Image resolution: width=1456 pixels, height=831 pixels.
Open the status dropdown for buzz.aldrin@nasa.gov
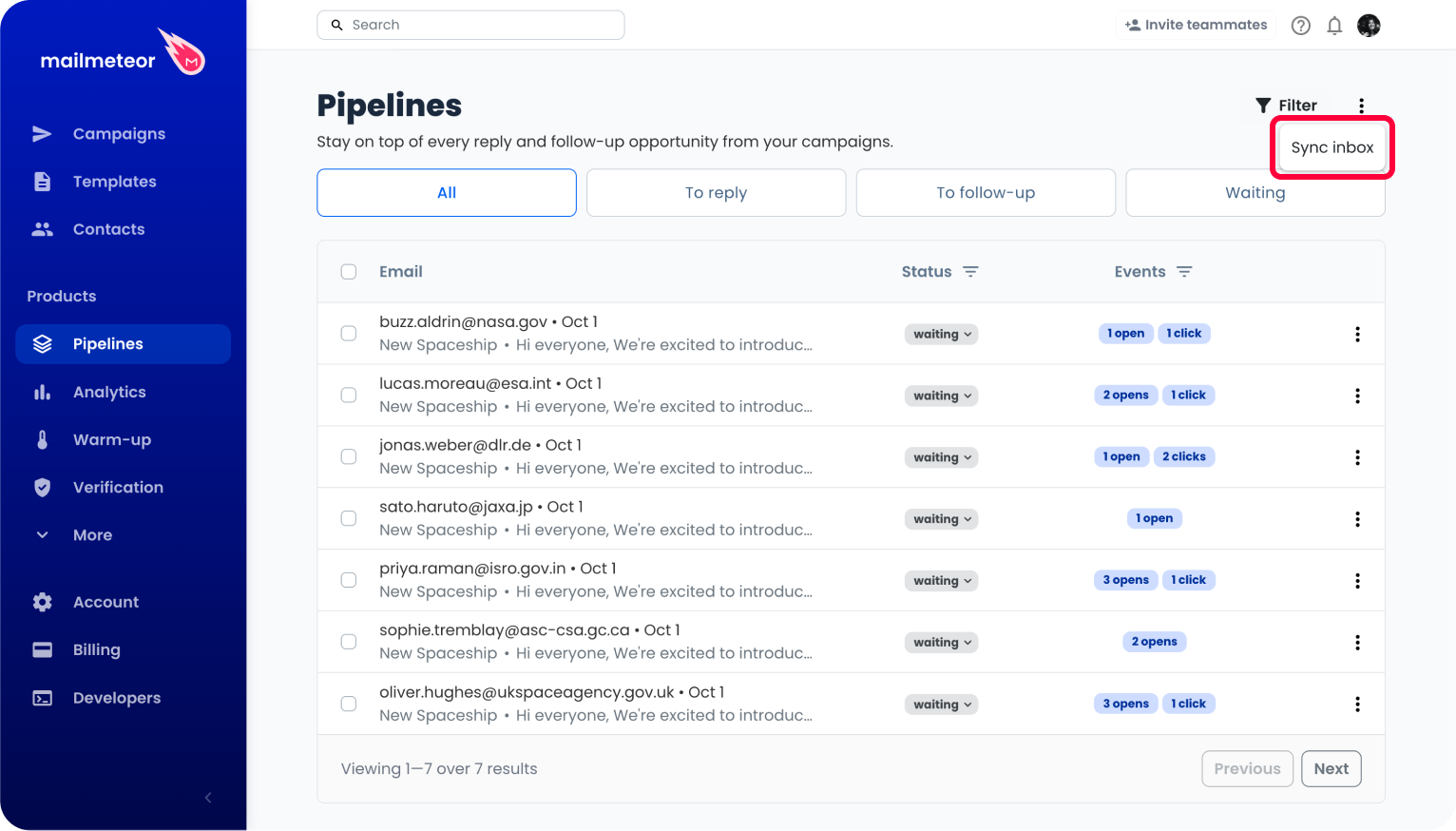tap(941, 334)
